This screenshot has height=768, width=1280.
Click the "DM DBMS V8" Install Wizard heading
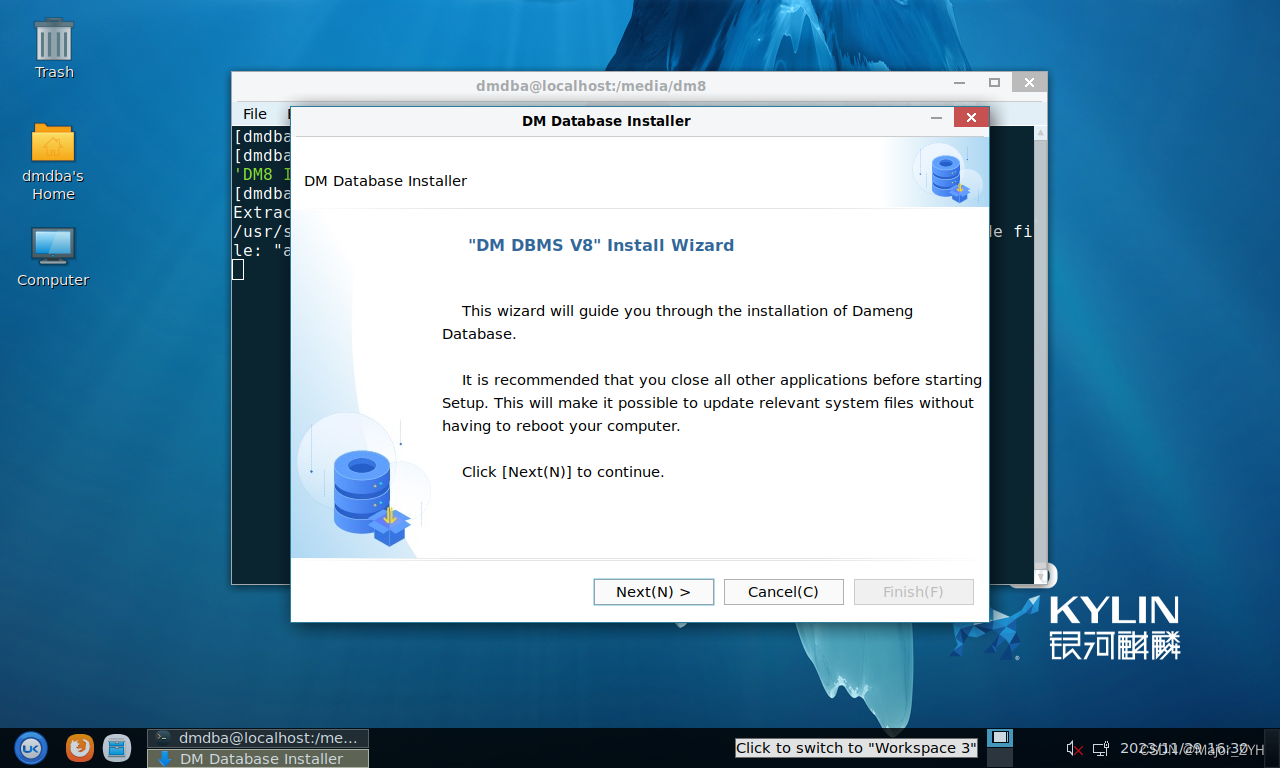[601, 245]
